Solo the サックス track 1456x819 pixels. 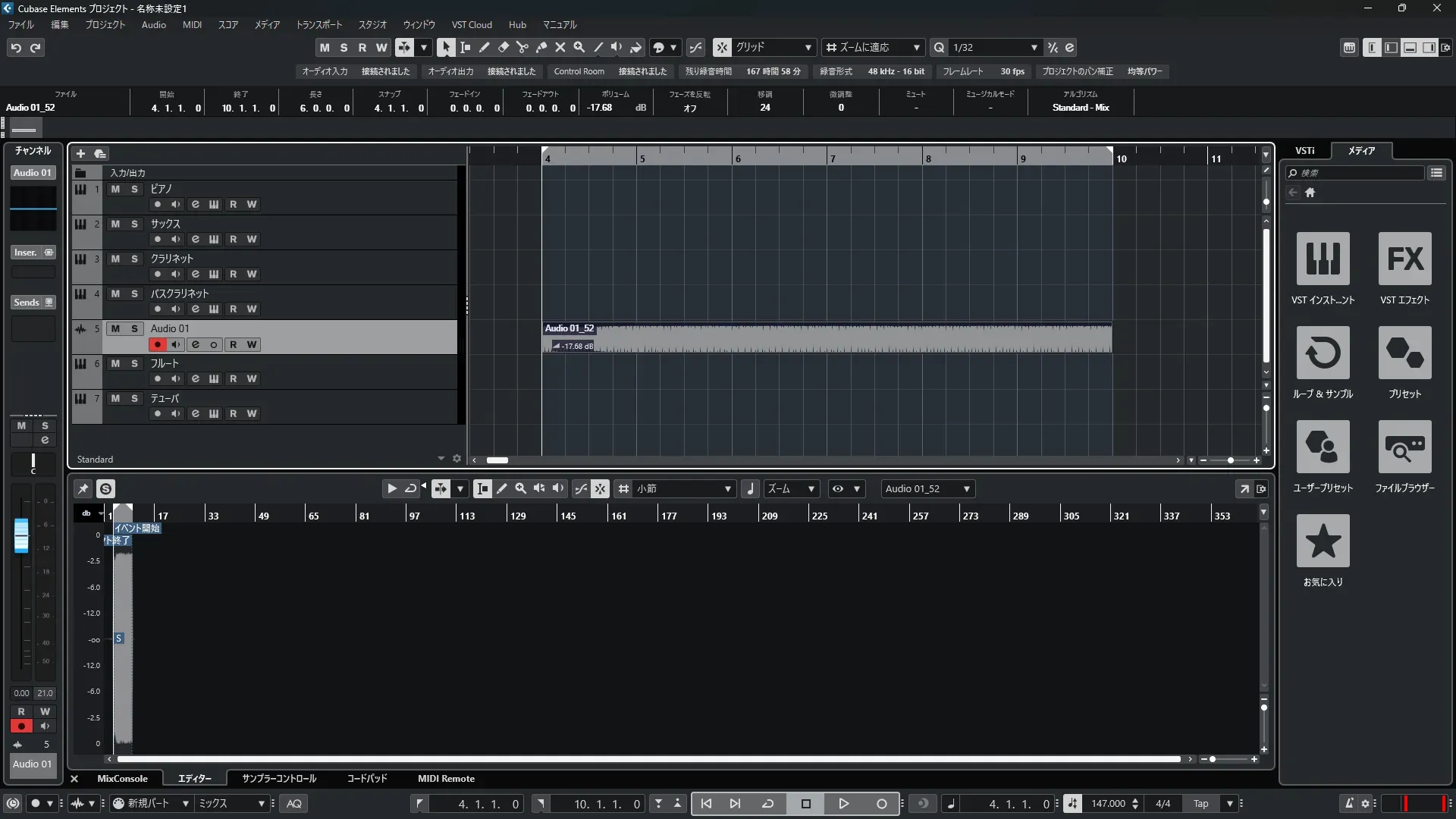coord(134,224)
